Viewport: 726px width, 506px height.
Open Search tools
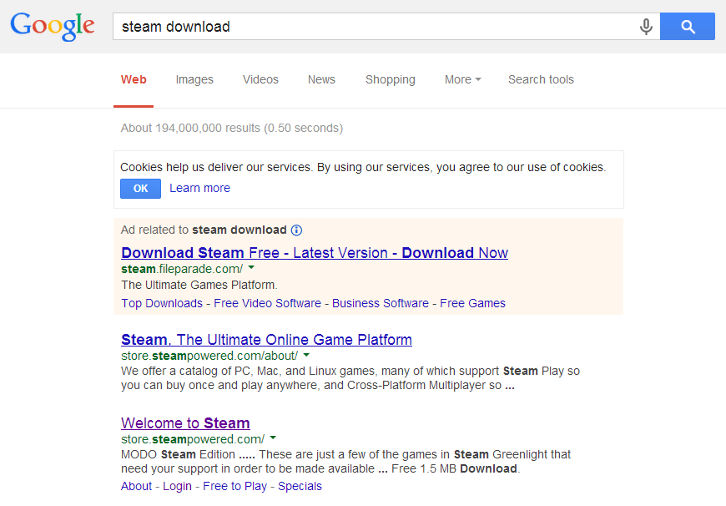(541, 80)
